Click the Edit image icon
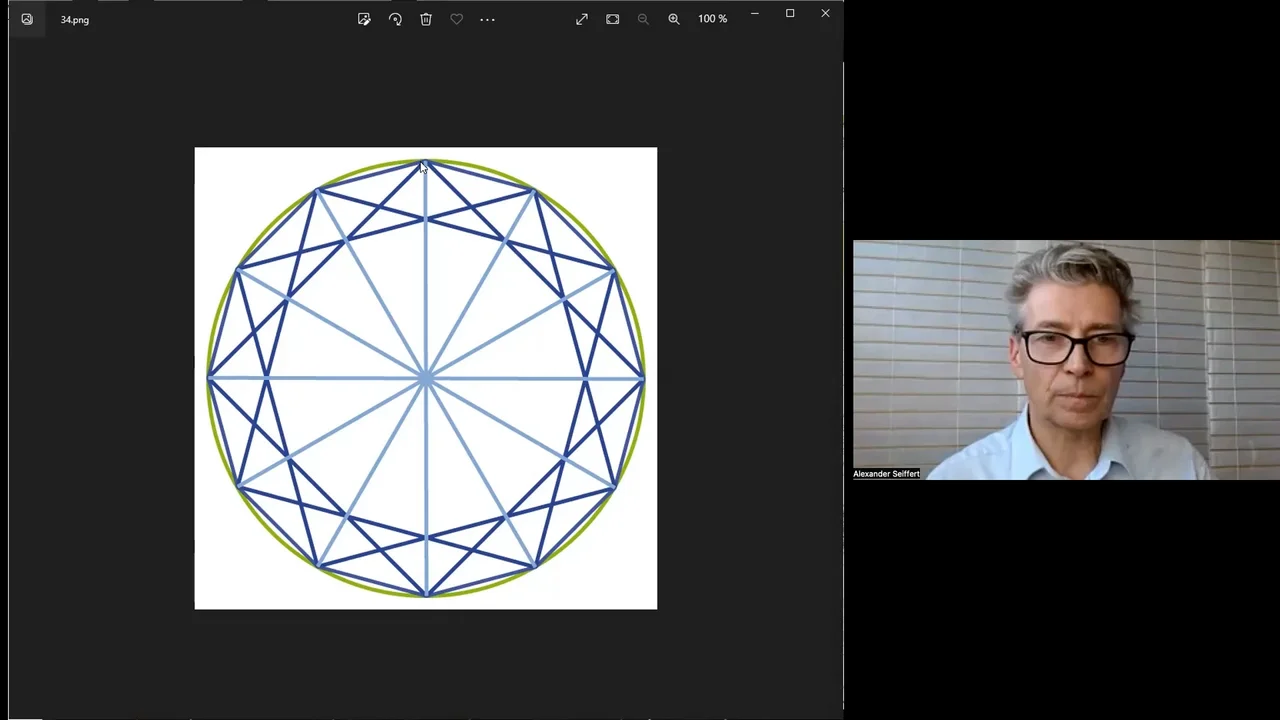 364,19
